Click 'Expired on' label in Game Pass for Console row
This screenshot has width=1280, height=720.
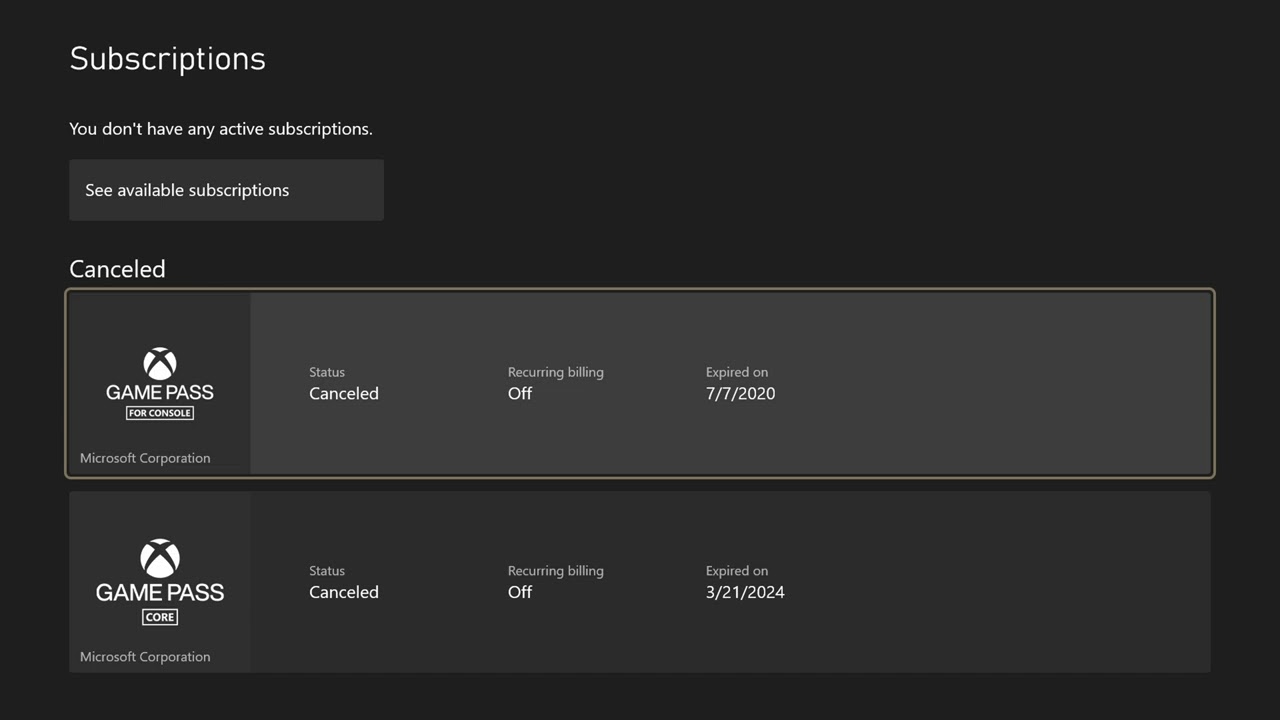[737, 372]
